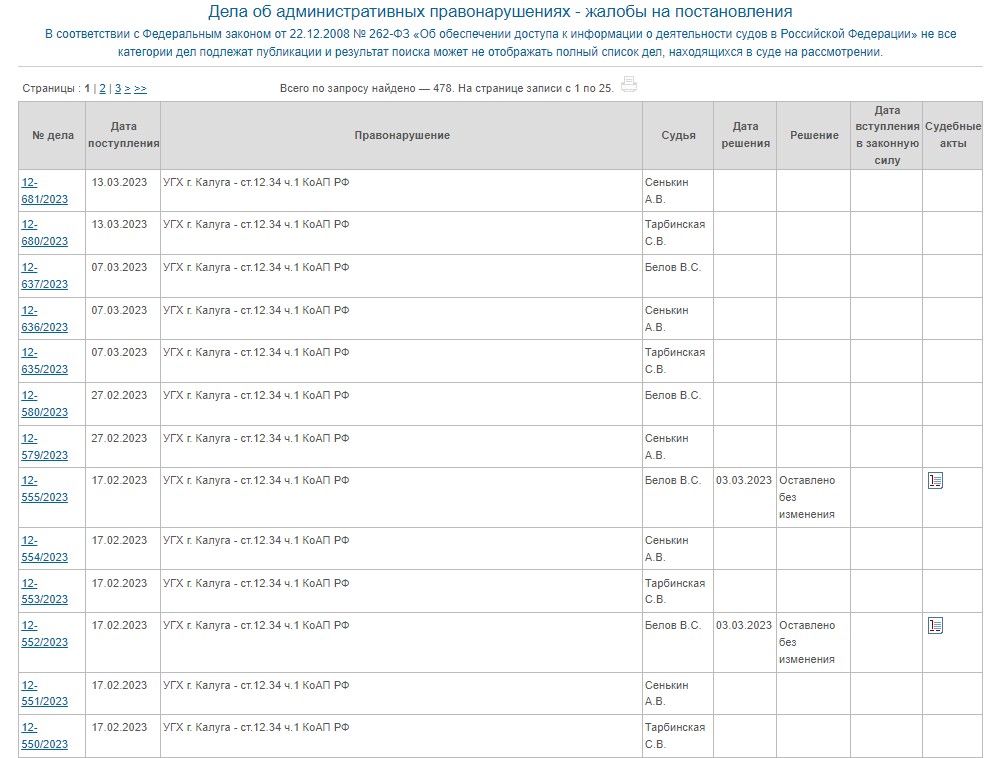Open case number 12-635/2023
Viewport: 988px width, 758px height.
[44, 361]
